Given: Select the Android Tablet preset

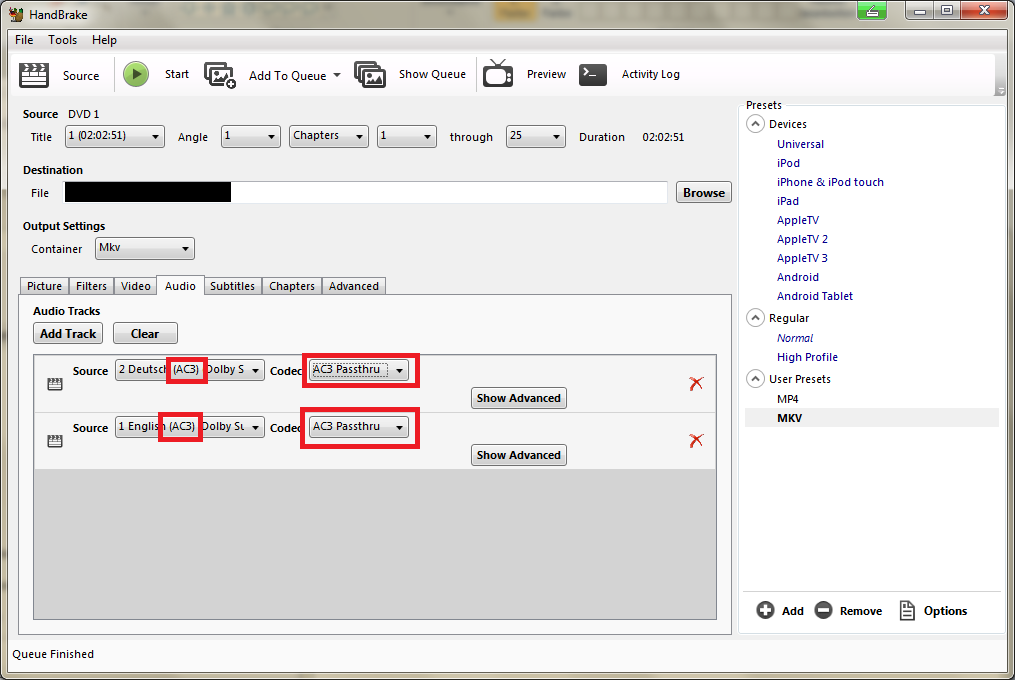Looking at the screenshot, I should [814, 296].
